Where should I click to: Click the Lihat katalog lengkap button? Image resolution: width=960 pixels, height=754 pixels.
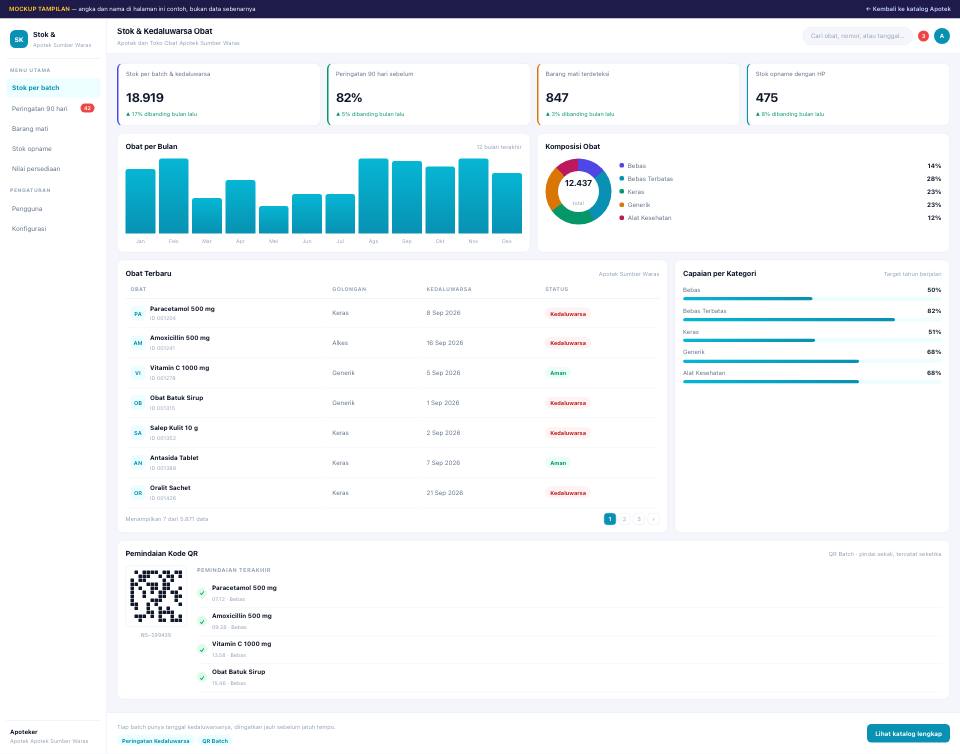[x=908, y=734]
